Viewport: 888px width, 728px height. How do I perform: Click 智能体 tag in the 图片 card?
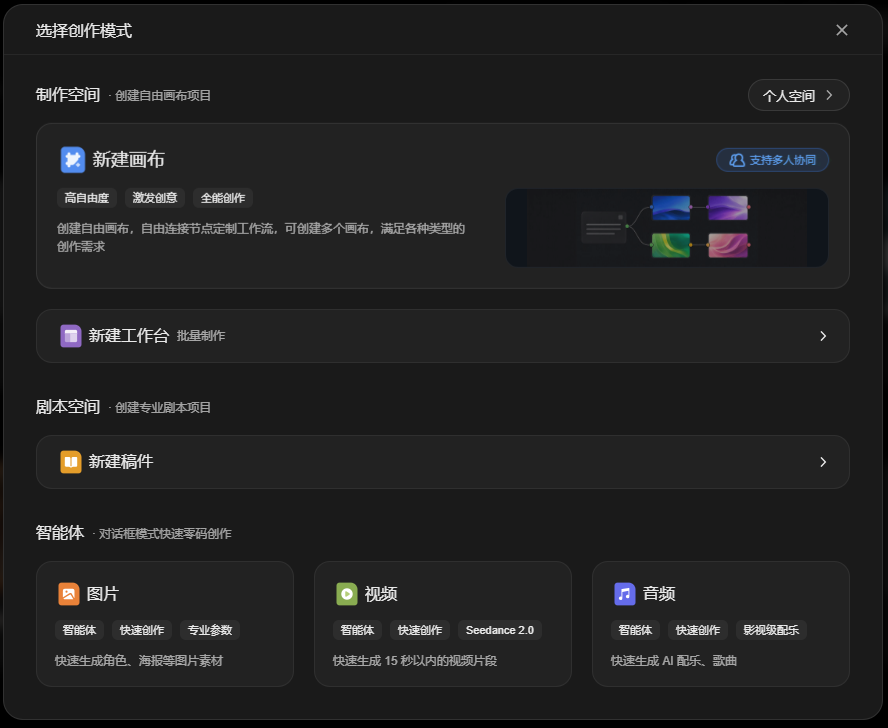[79, 630]
